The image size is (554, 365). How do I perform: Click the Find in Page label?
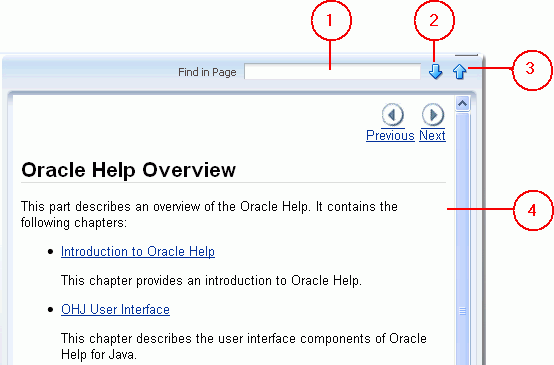207,72
